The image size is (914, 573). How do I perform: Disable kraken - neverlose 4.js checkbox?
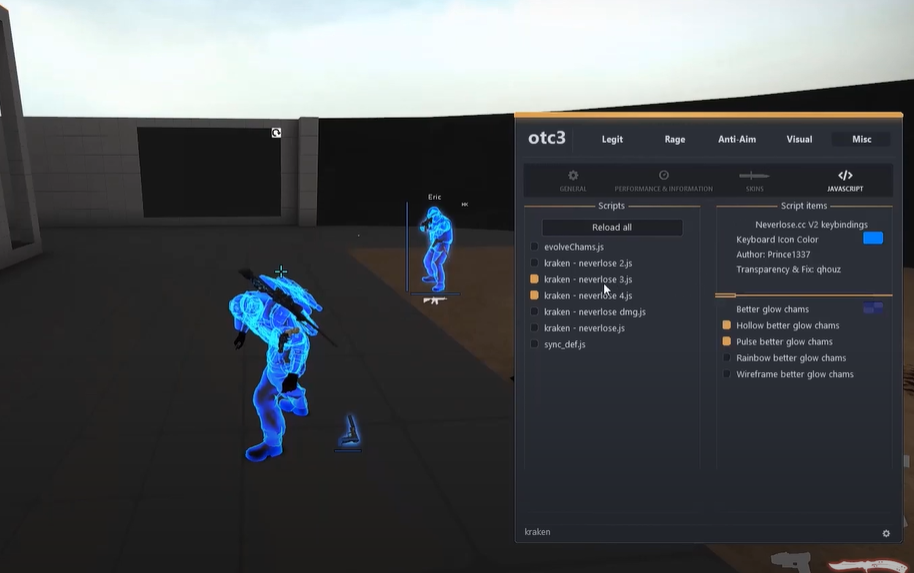coord(534,296)
